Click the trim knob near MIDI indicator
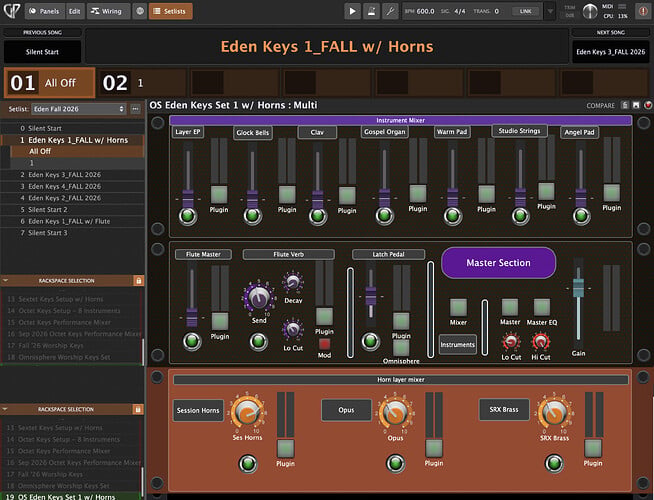The image size is (654, 500). point(590,12)
